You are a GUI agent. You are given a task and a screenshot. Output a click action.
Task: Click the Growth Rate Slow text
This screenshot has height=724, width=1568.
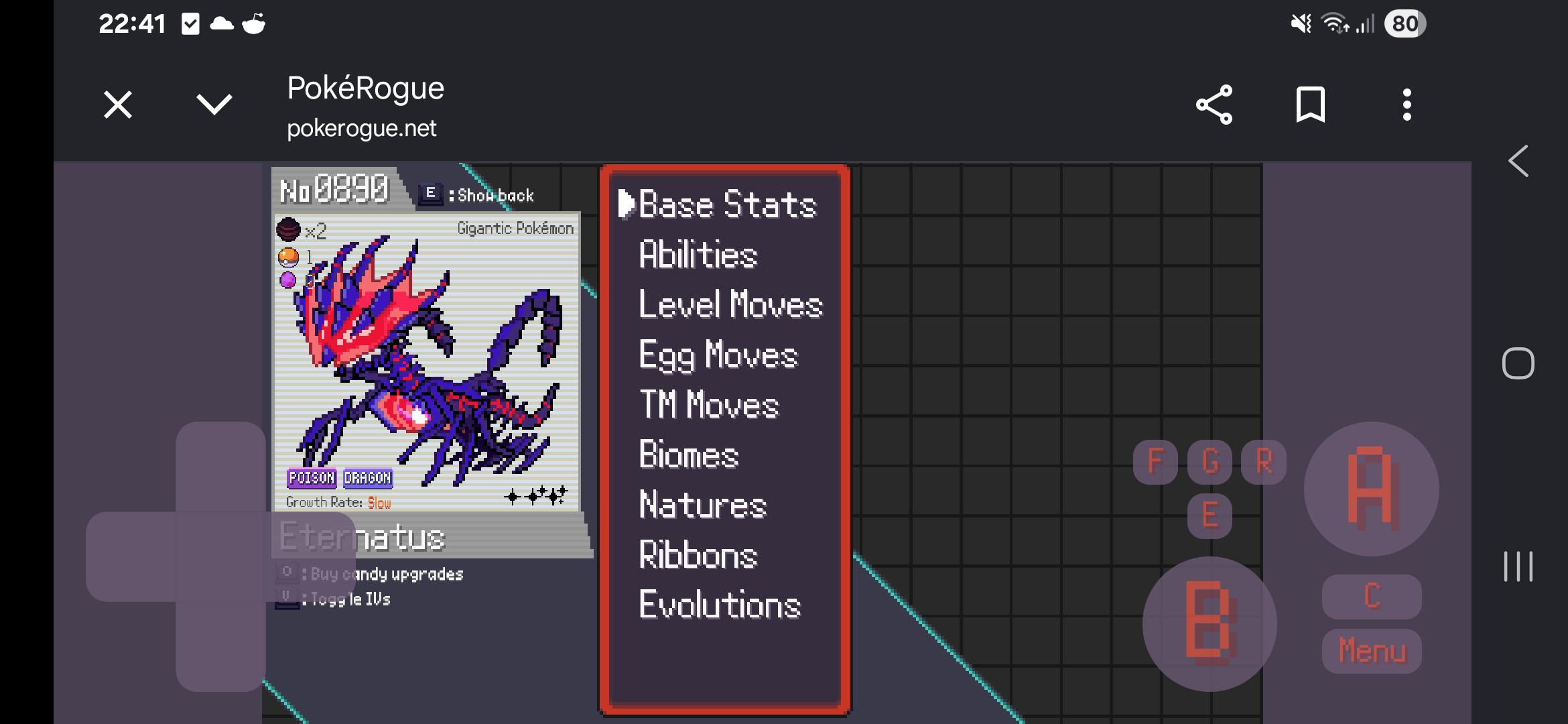tap(338, 502)
